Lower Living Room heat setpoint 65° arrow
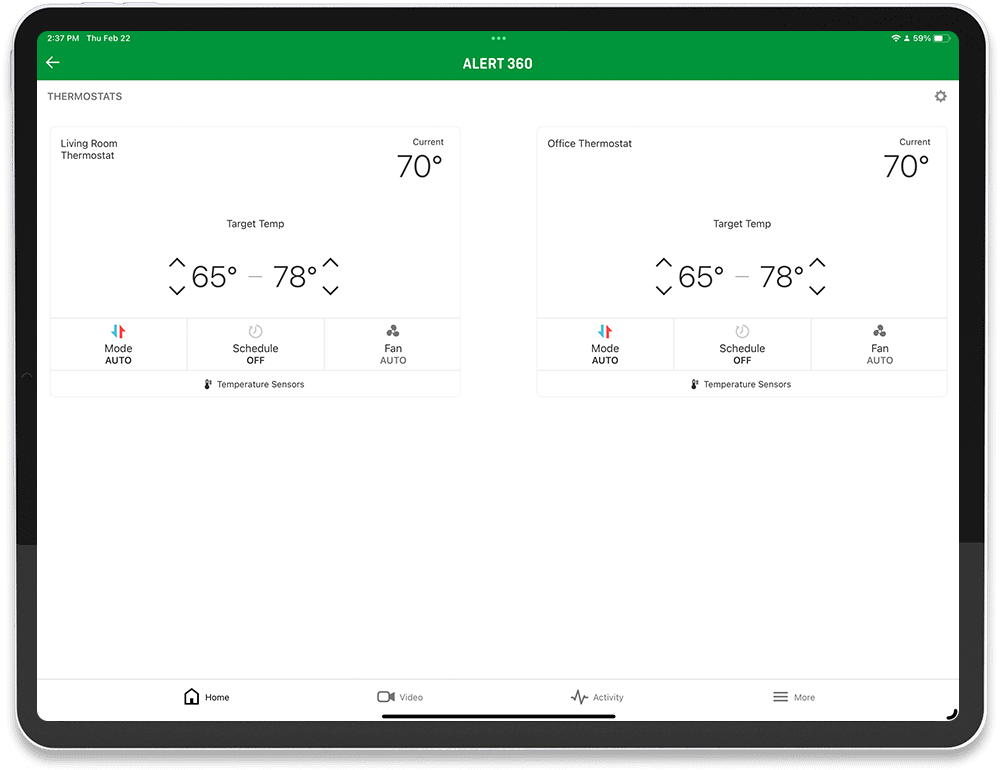Screen dimensions: 1000x770 click(177, 290)
